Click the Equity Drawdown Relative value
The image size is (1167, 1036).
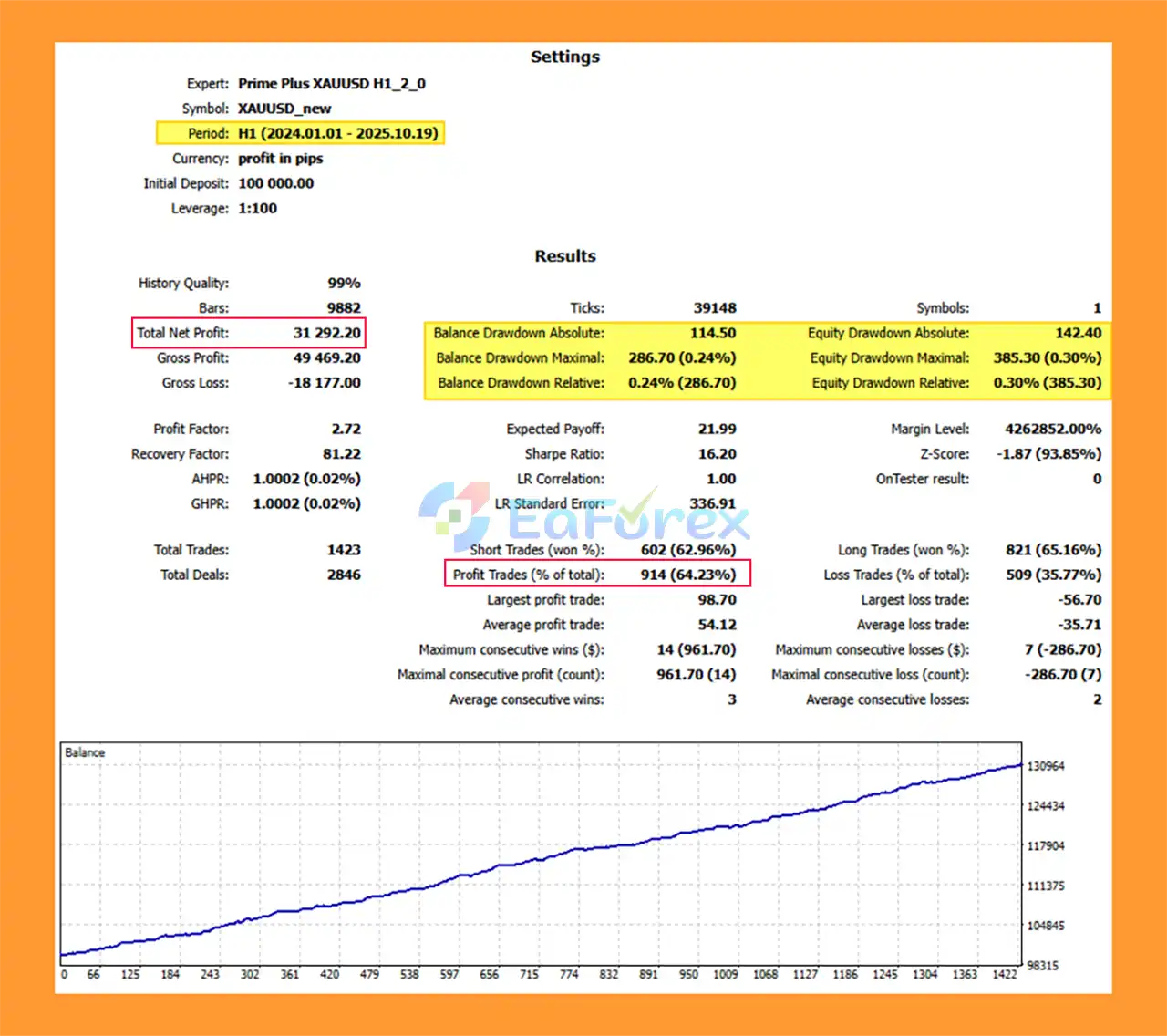click(x=1047, y=383)
